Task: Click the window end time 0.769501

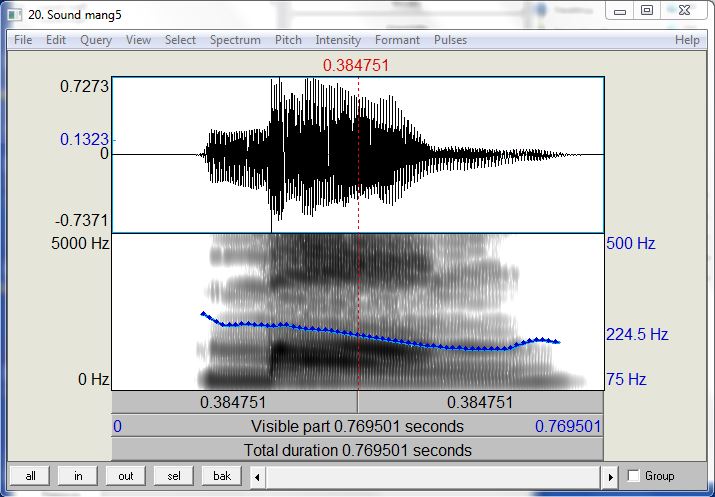Action: pos(568,426)
